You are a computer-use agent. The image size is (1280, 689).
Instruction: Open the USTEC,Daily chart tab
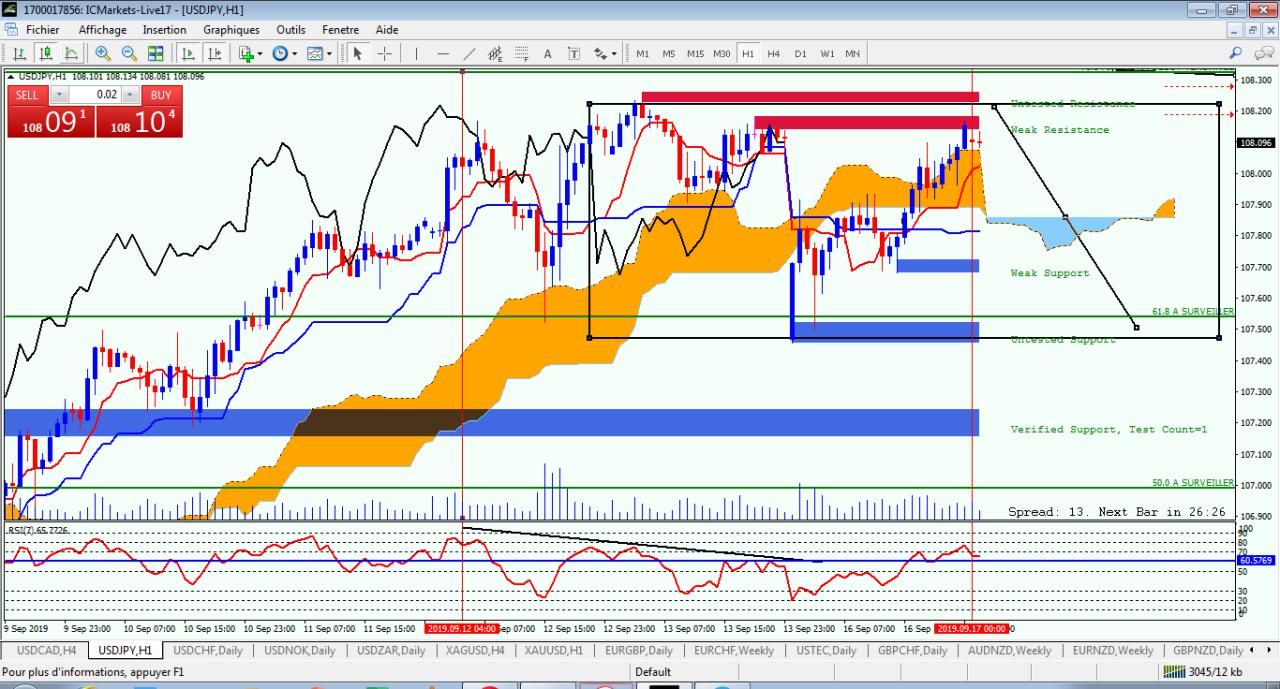click(826, 650)
